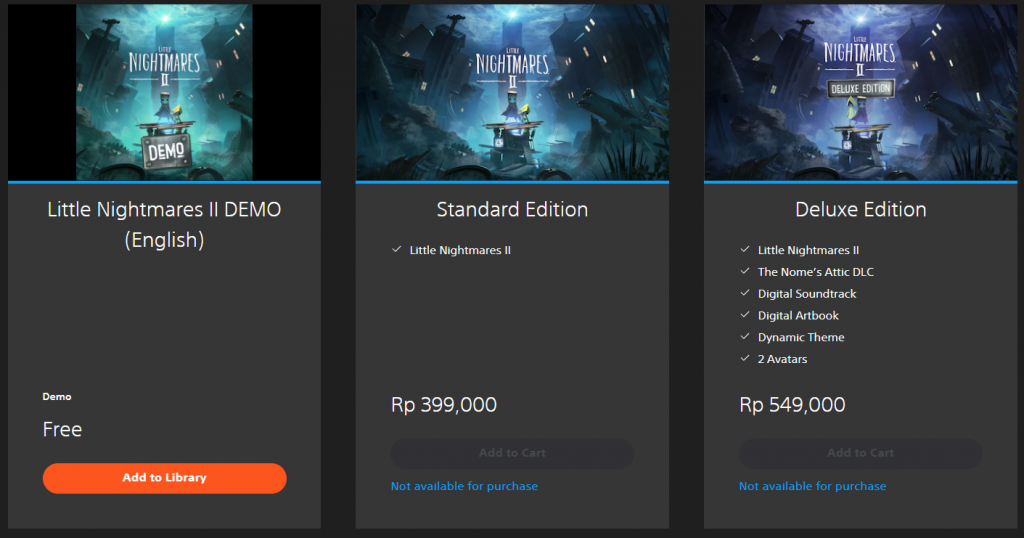Select the Deluxe Edition heading
Viewport: 1024px width, 538px height.
pos(860,210)
